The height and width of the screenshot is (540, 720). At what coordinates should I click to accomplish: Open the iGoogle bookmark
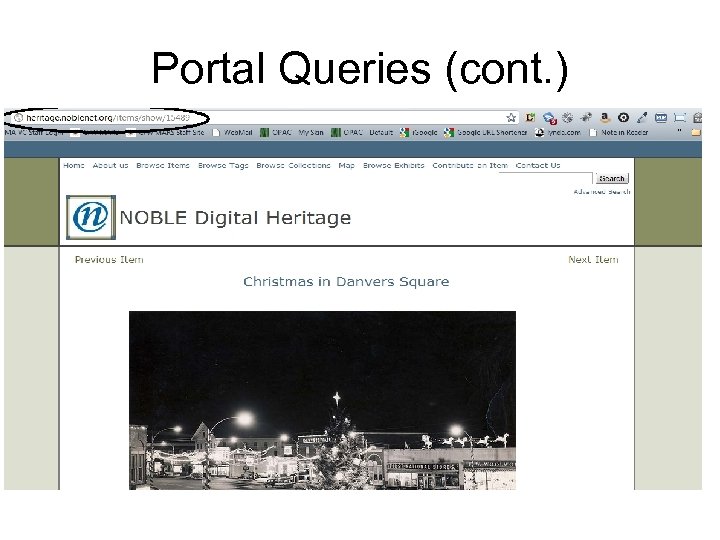(x=418, y=132)
